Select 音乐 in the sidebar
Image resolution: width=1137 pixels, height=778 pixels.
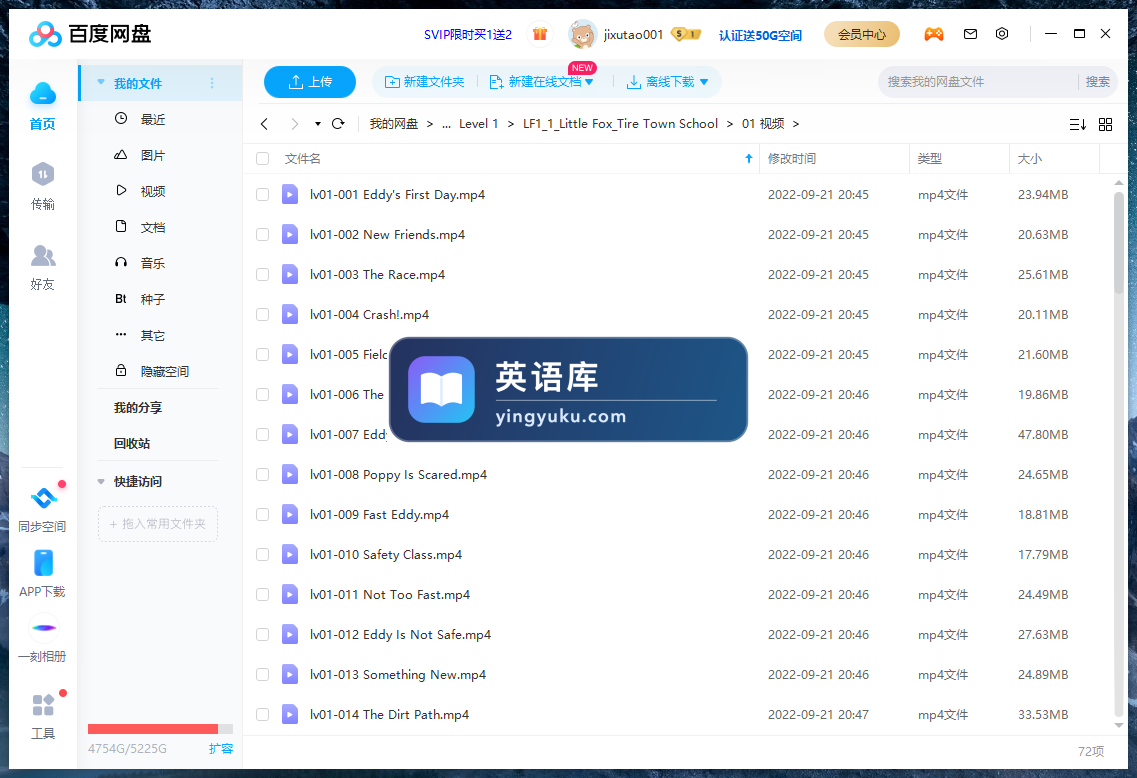click(152, 263)
